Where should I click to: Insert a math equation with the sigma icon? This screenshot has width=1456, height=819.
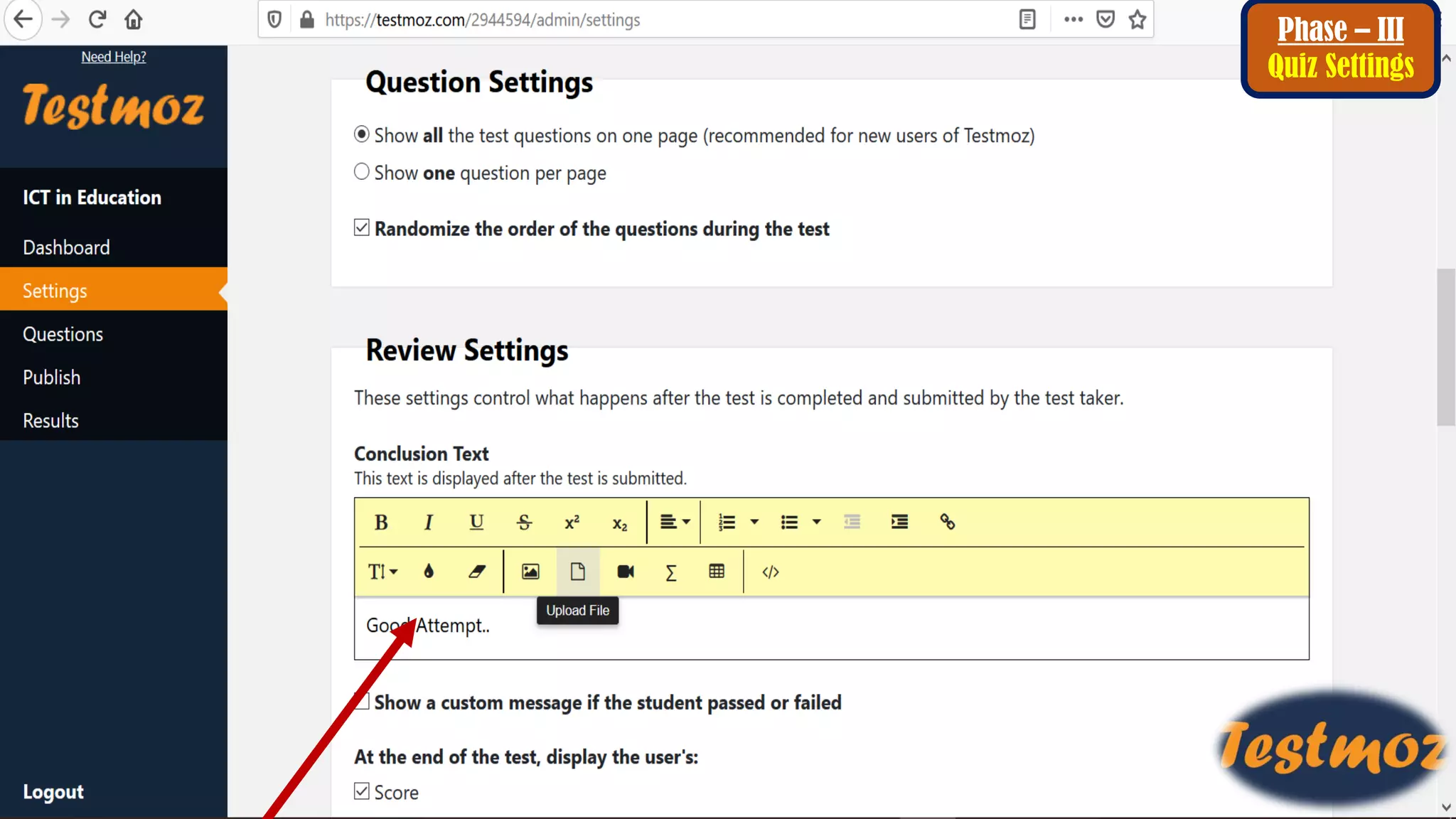click(x=670, y=572)
